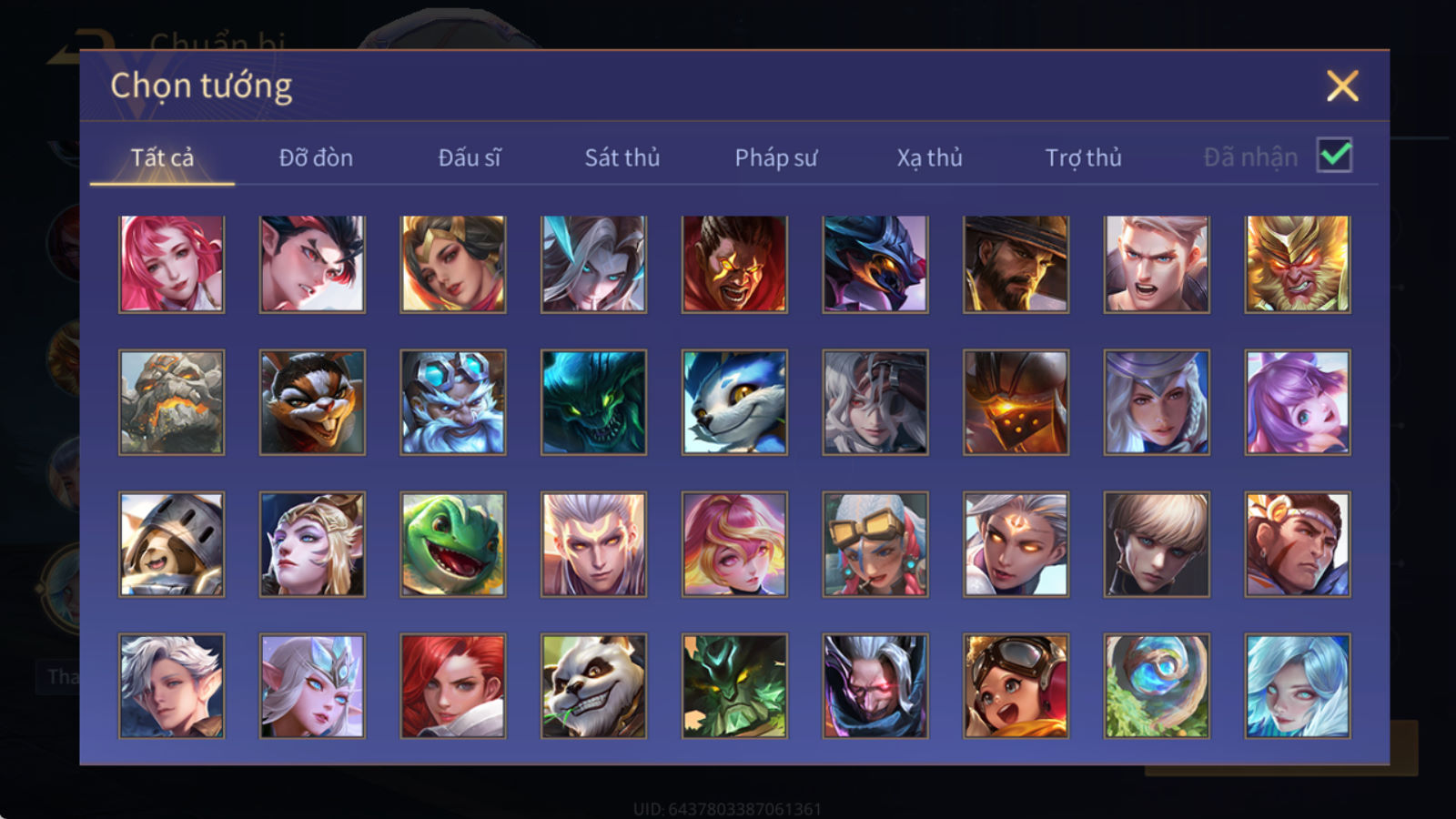
Task: Pick the green chameleon hero portrait
Action: pos(452,544)
